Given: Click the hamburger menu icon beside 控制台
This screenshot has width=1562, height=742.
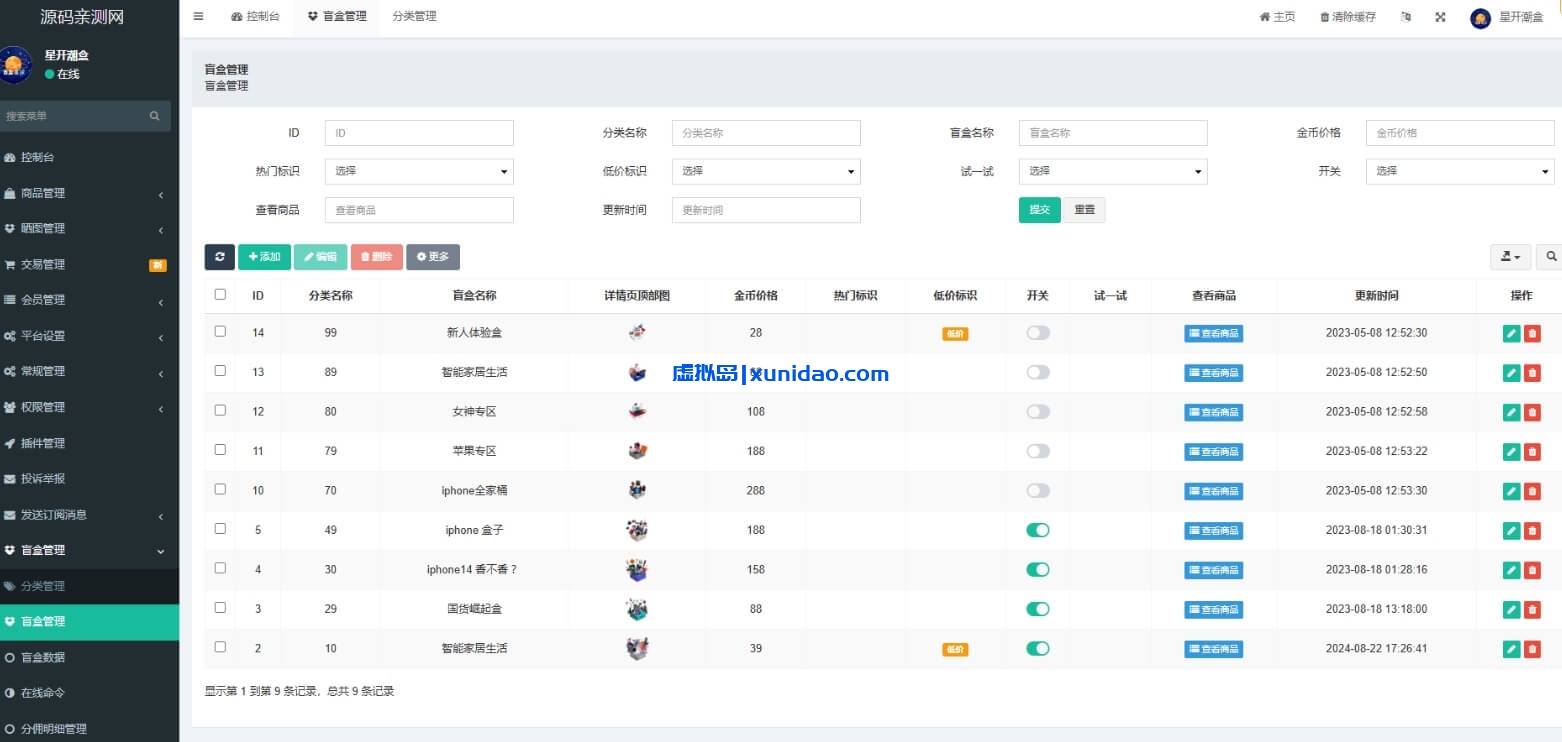Looking at the screenshot, I should 197,16.
